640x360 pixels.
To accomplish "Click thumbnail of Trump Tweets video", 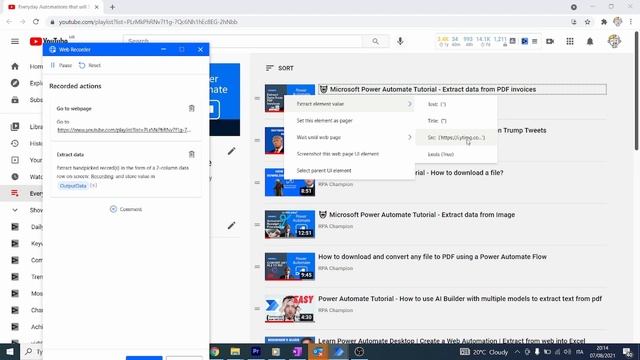I will 274,140.
